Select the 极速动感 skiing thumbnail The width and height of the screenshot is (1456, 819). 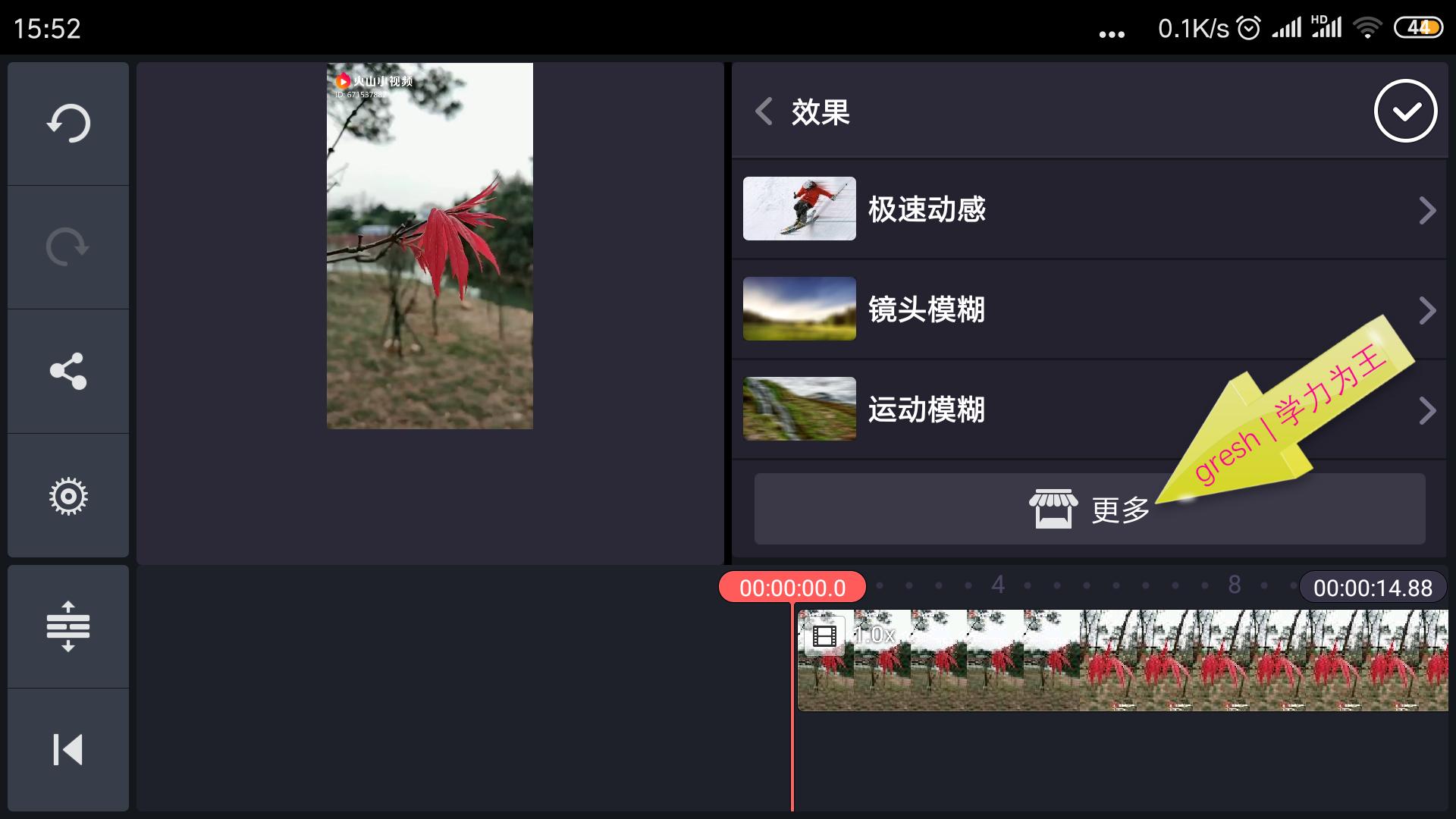[799, 209]
